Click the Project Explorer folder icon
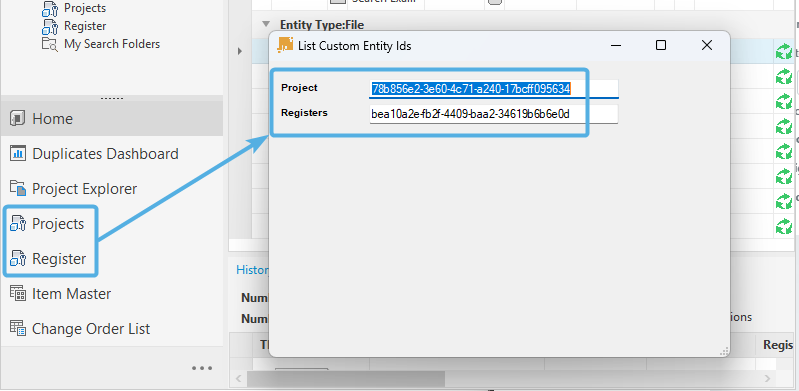799x391 pixels. 17,188
